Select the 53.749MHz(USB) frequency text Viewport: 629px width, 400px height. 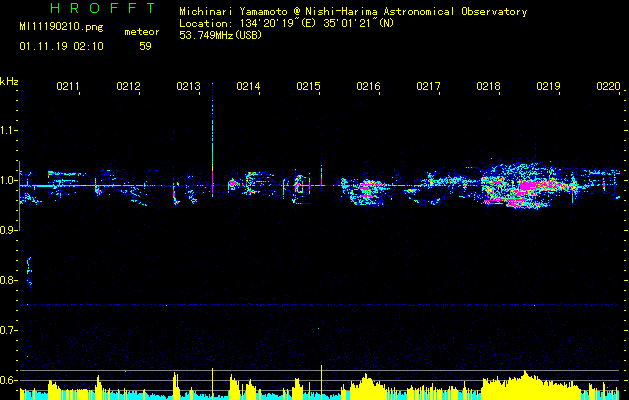(220, 35)
